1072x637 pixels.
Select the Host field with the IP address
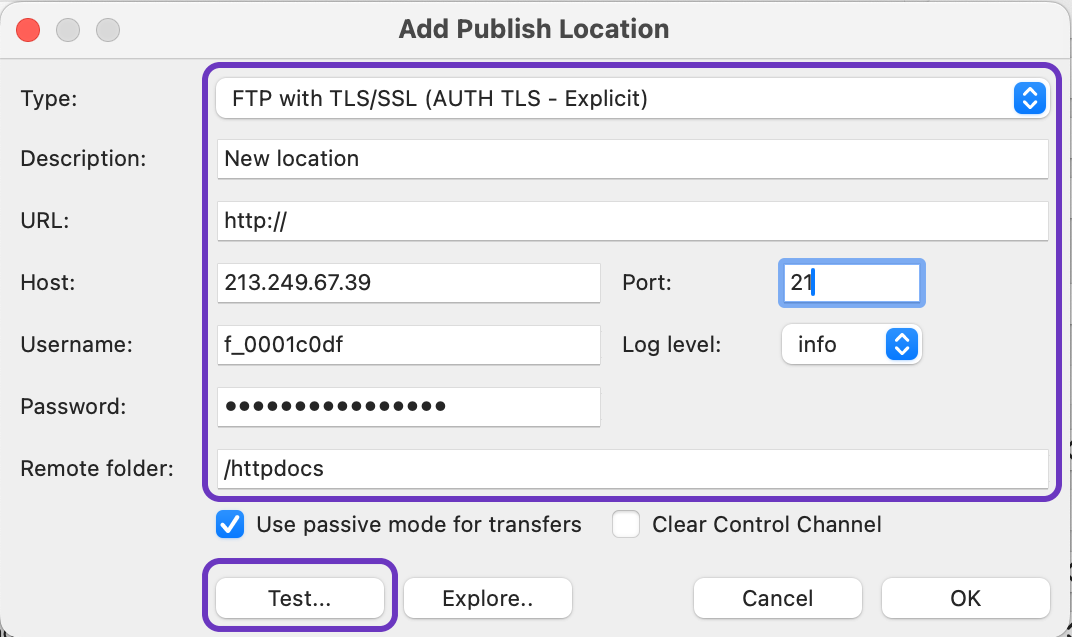tap(408, 283)
